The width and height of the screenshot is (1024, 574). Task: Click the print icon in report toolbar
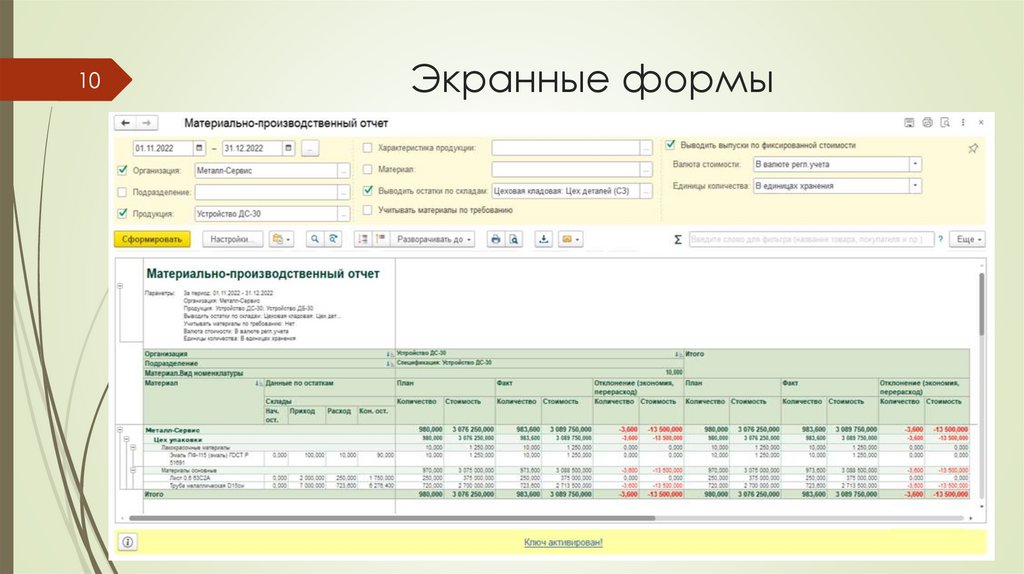pos(496,239)
